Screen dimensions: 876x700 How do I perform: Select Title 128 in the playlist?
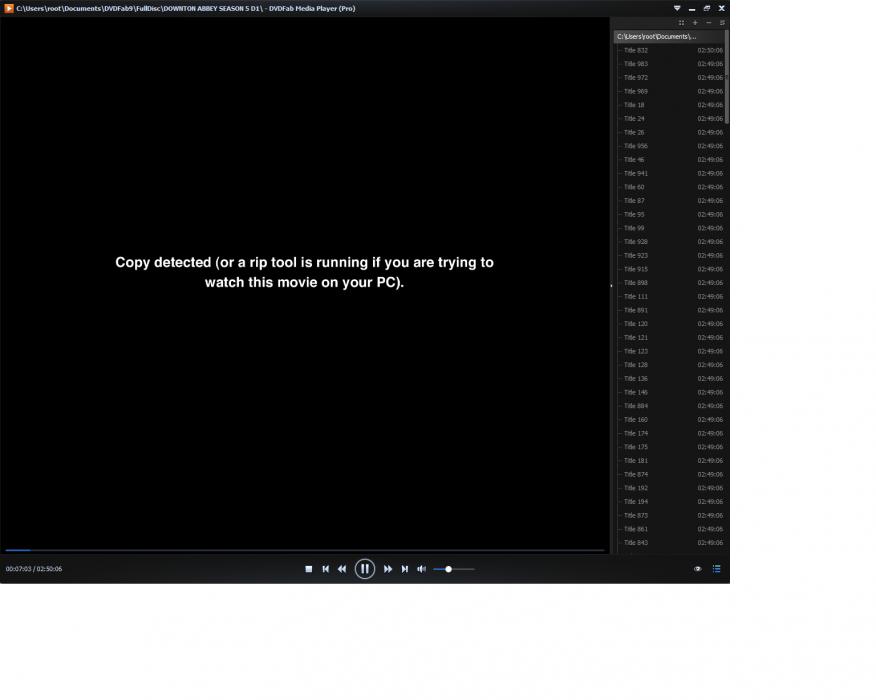pyautogui.click(x=670, y=365)
